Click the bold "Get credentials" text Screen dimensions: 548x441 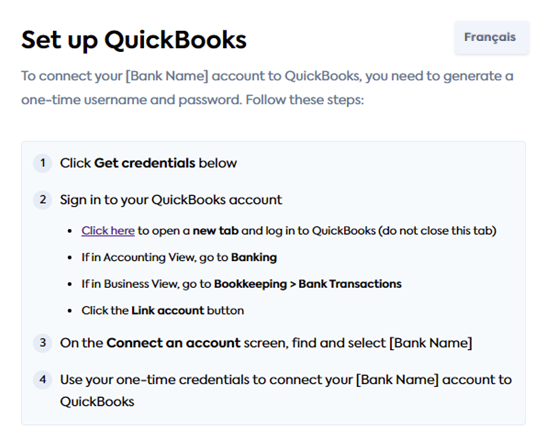point(145,163)
